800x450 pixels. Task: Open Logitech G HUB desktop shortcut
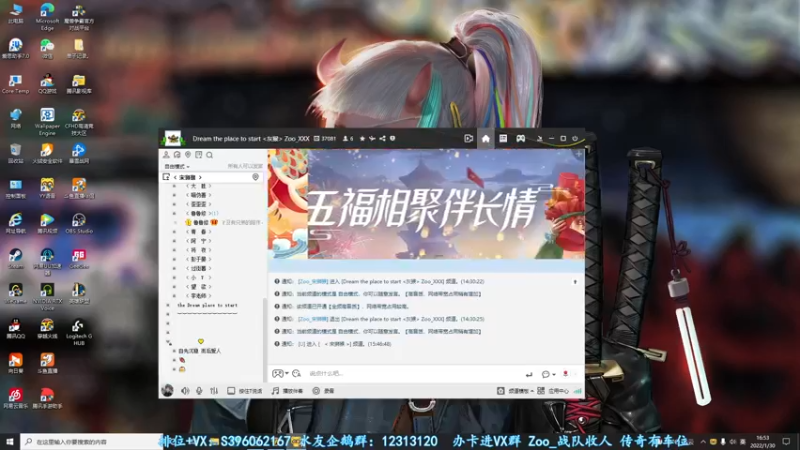pos(79,332)
